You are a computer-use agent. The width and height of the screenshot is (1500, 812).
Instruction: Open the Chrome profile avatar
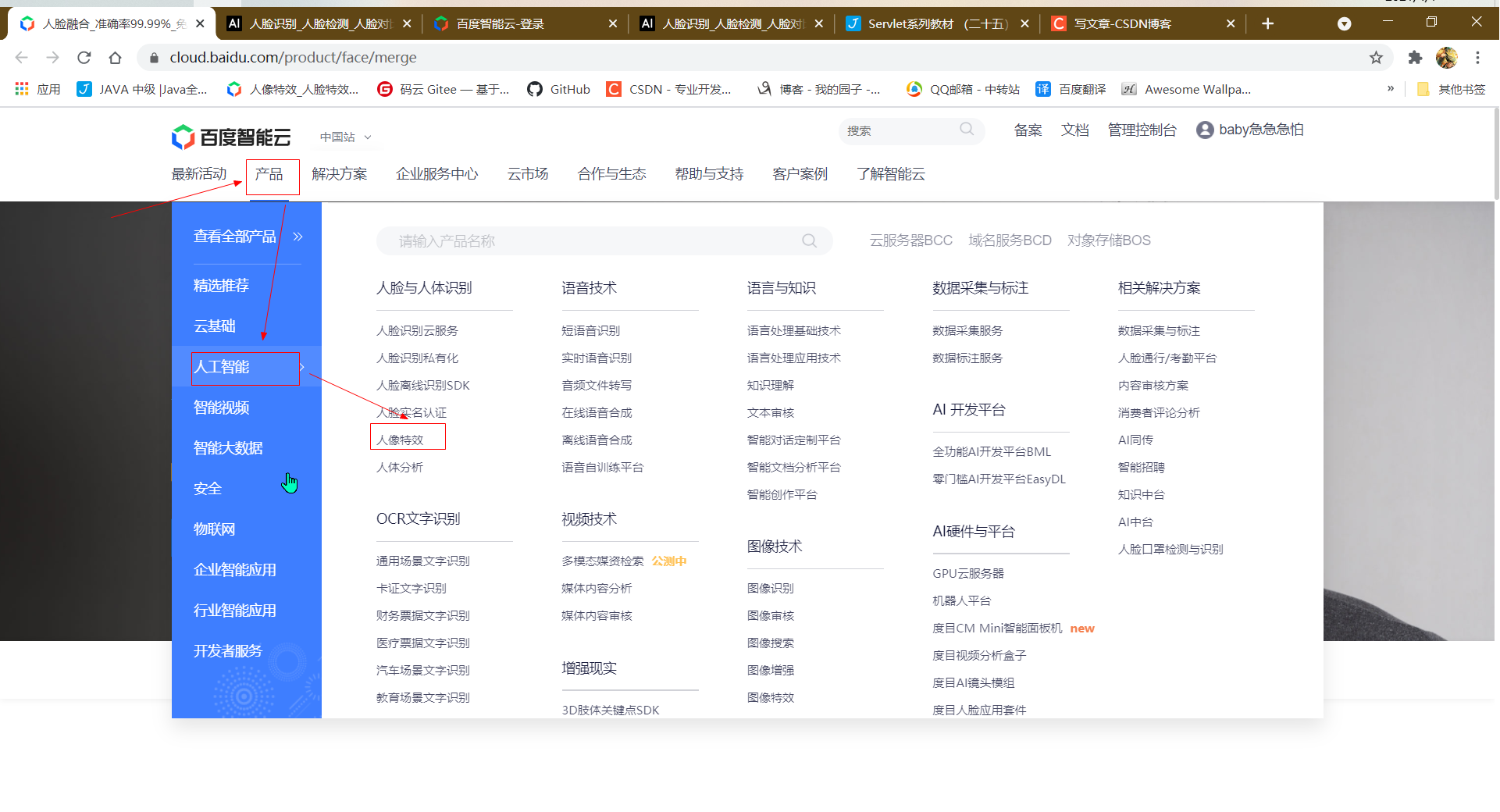tap(1446, 57)
